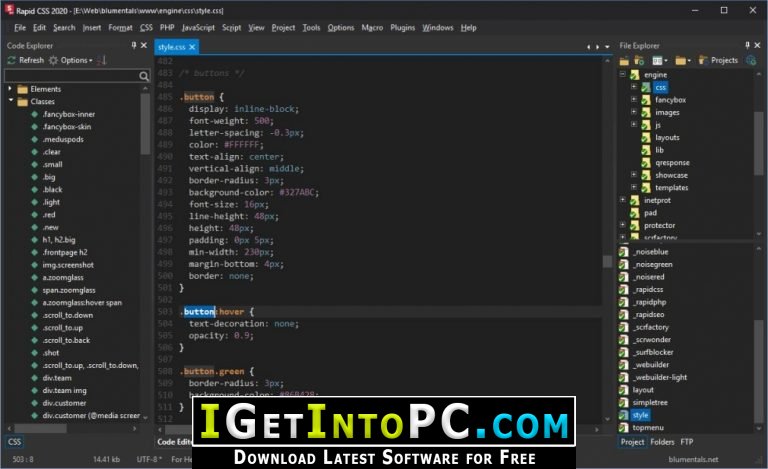Open the Macro menu
The width and height of the screenshot is (768, 469).
[372, 27]
